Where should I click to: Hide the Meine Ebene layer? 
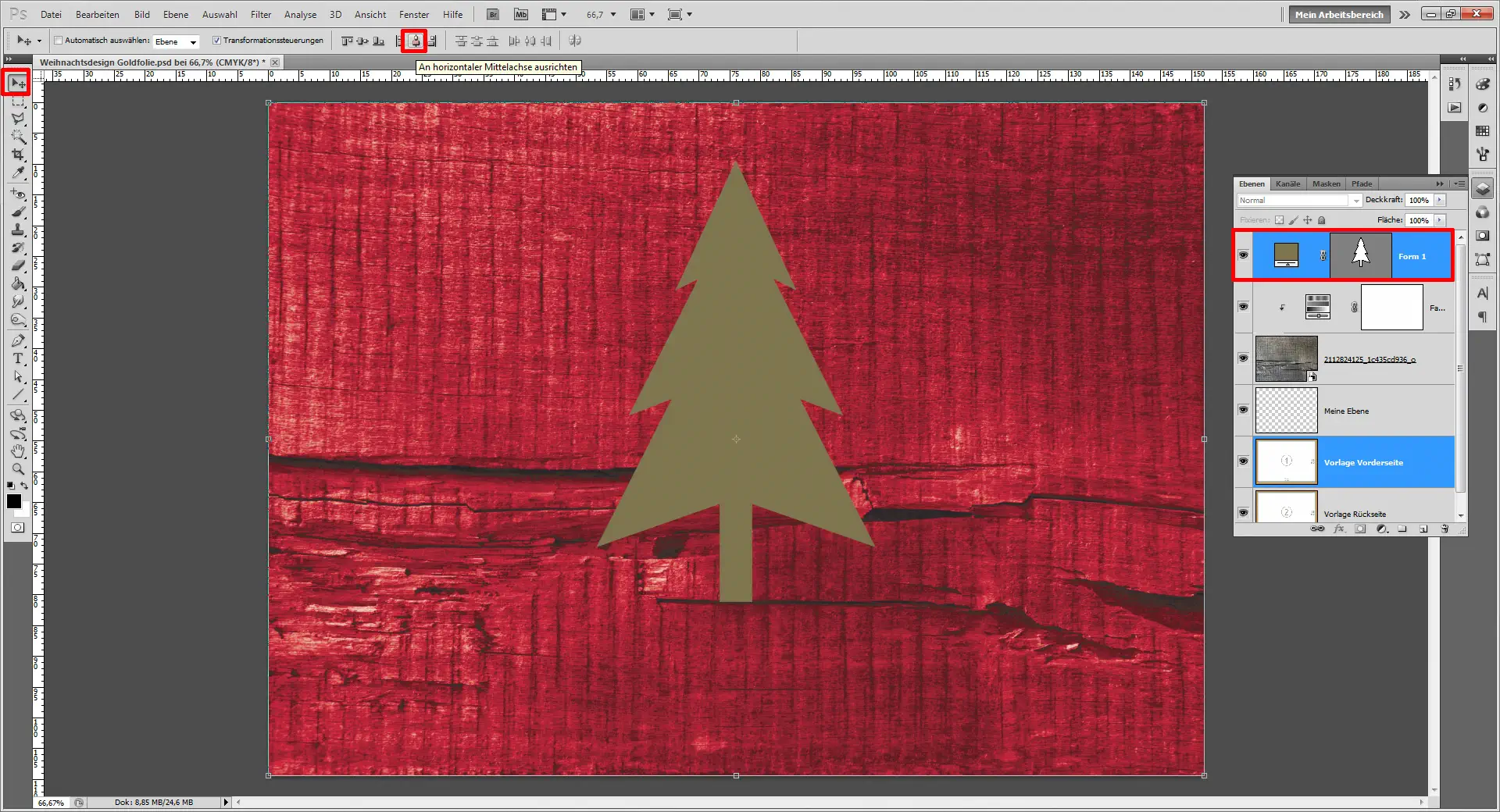point(1243,410)
